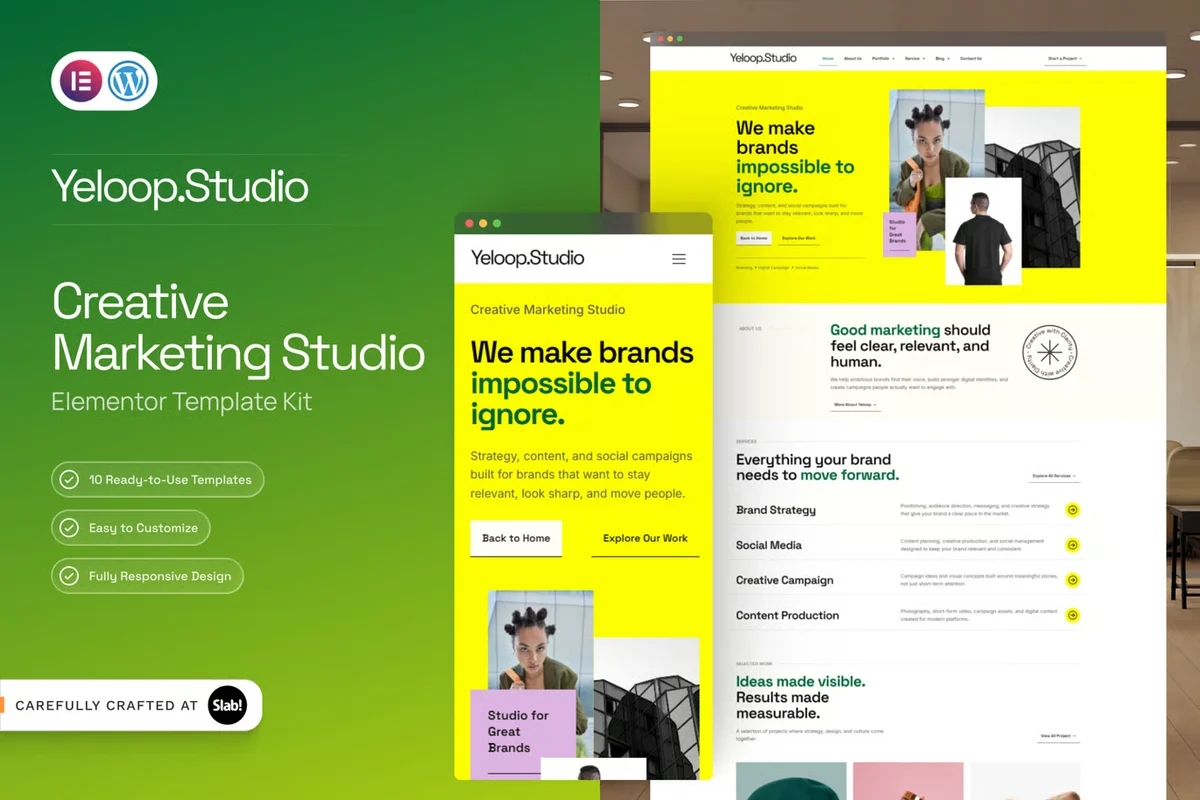Click the Creative Campaign service title
The height and width of the screenshot is (800, 1200).
pos(785,580)
